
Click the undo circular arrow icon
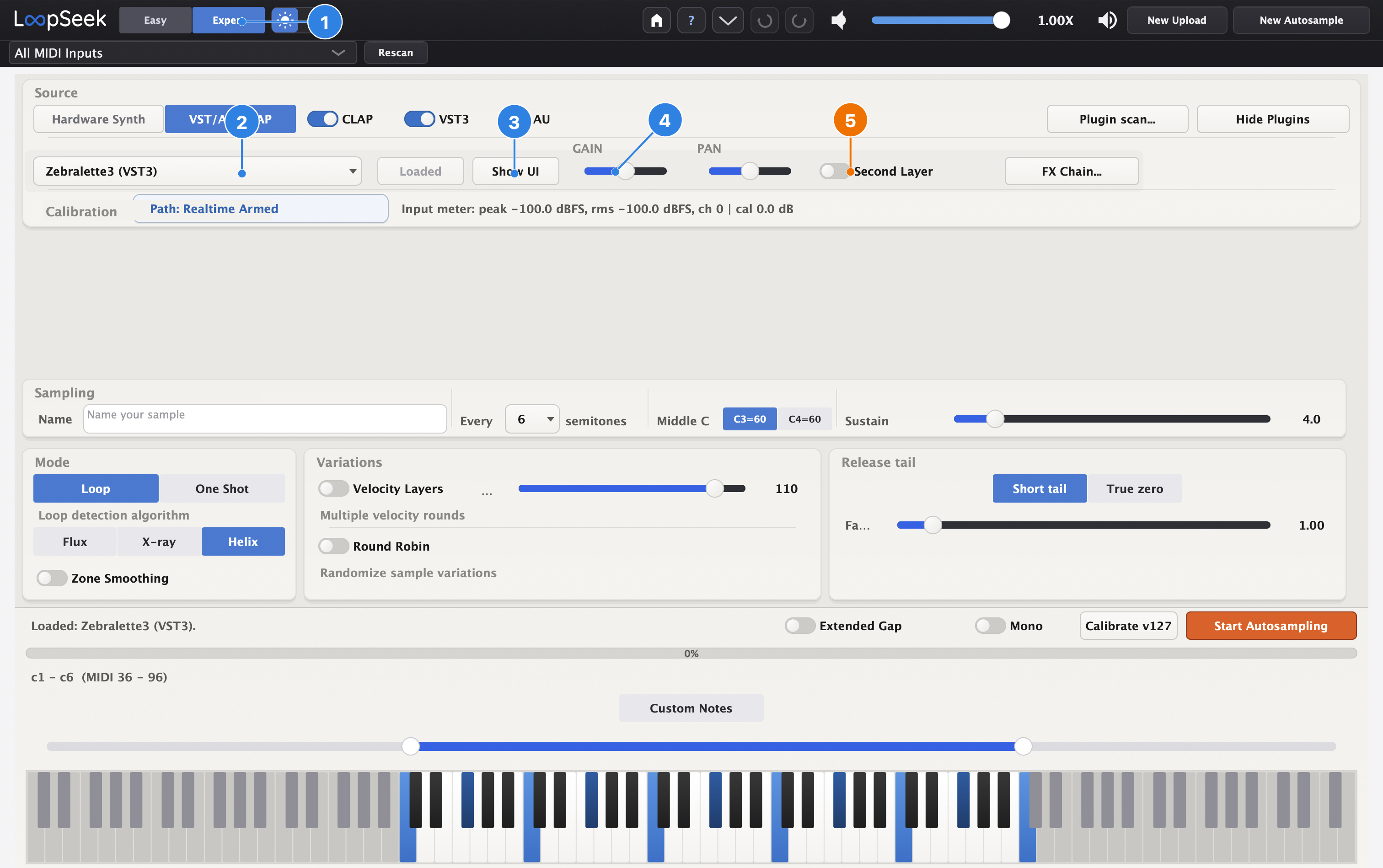[764, 21]
